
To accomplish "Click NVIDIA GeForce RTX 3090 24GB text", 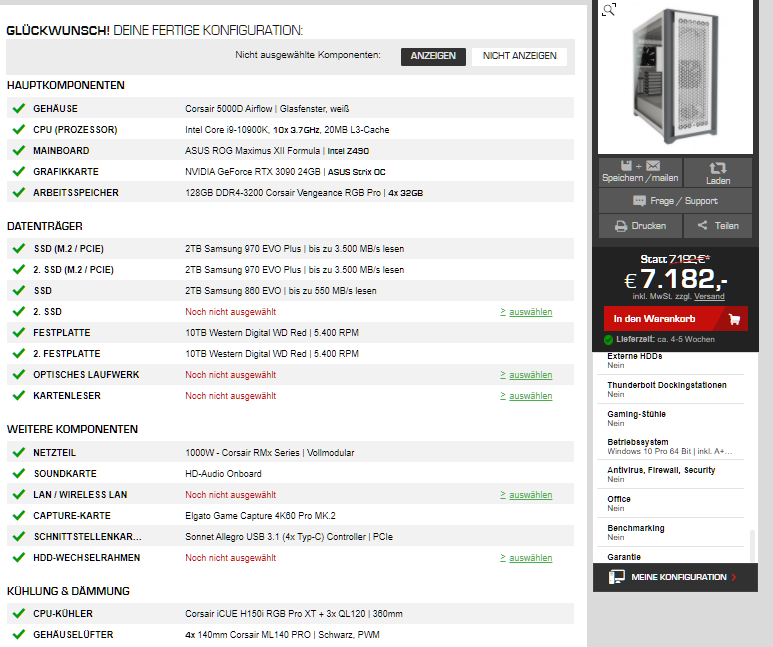I will [285, 172].
